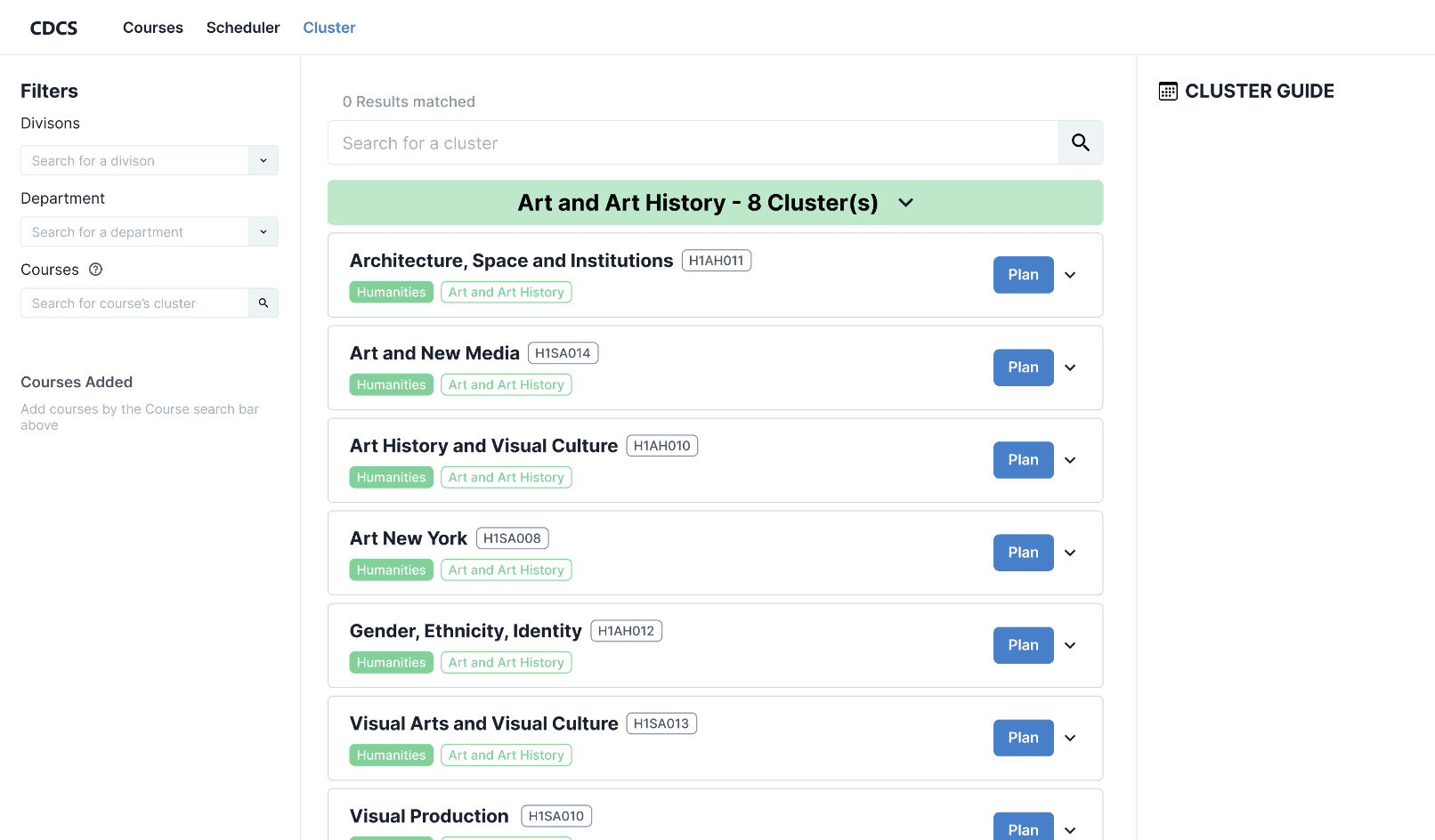Viewport: 1435px width, 840px height.
Task: Select the Cluster navigation tab
Action: [329, 28]
